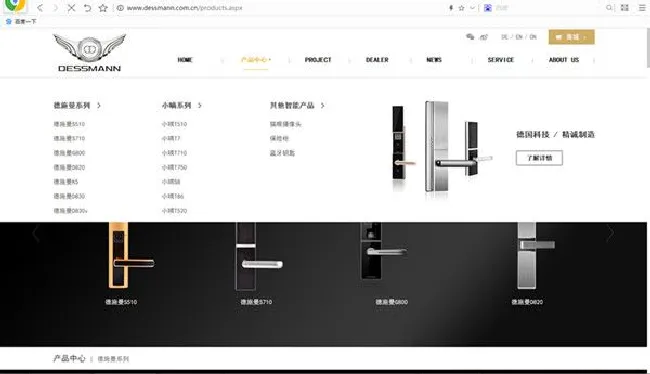Viewport: 650px width, 374px height.
Task: Click the Baidu paw search engine icon
Action: 488,7
